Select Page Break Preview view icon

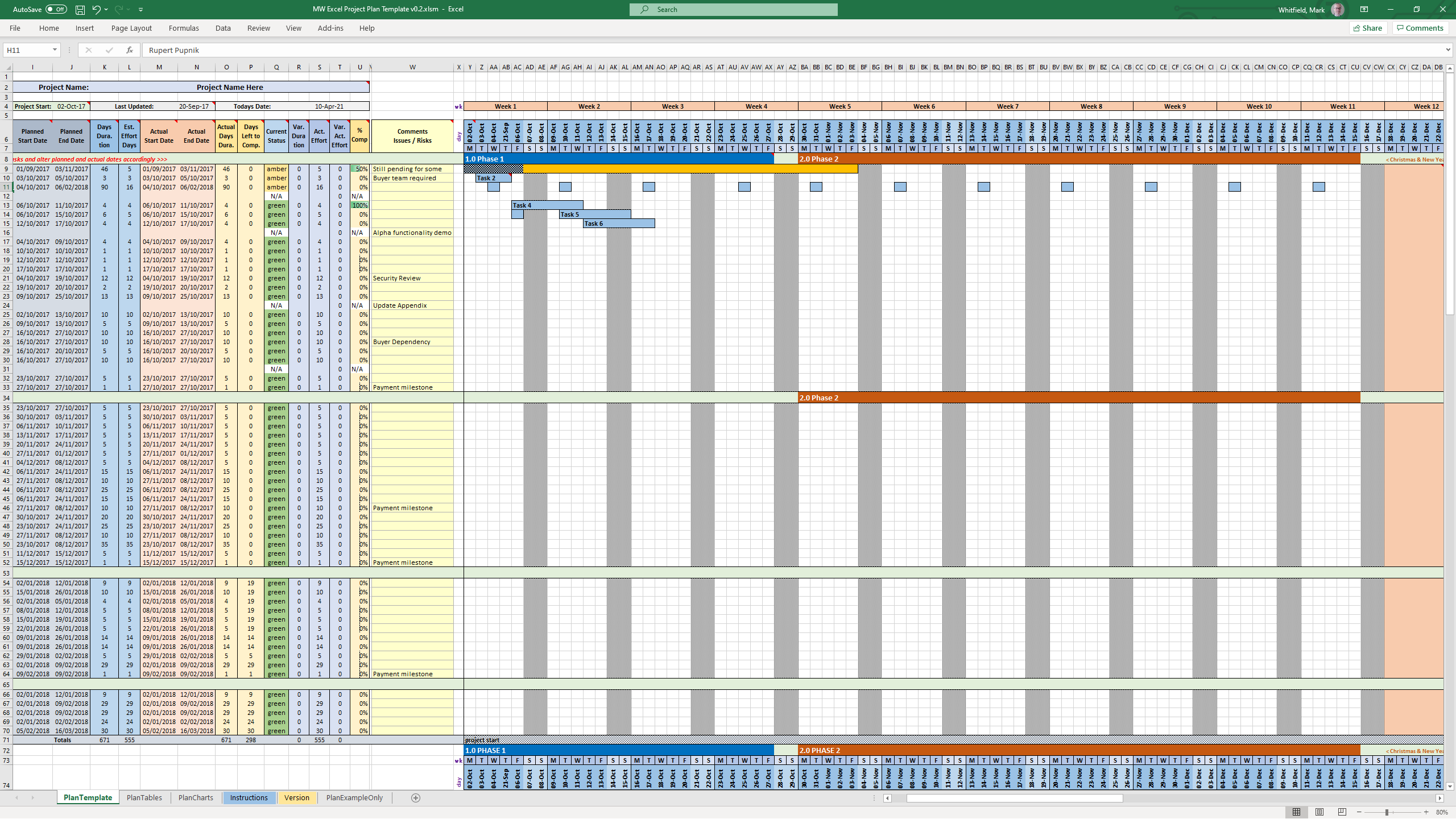[1342, 812]
